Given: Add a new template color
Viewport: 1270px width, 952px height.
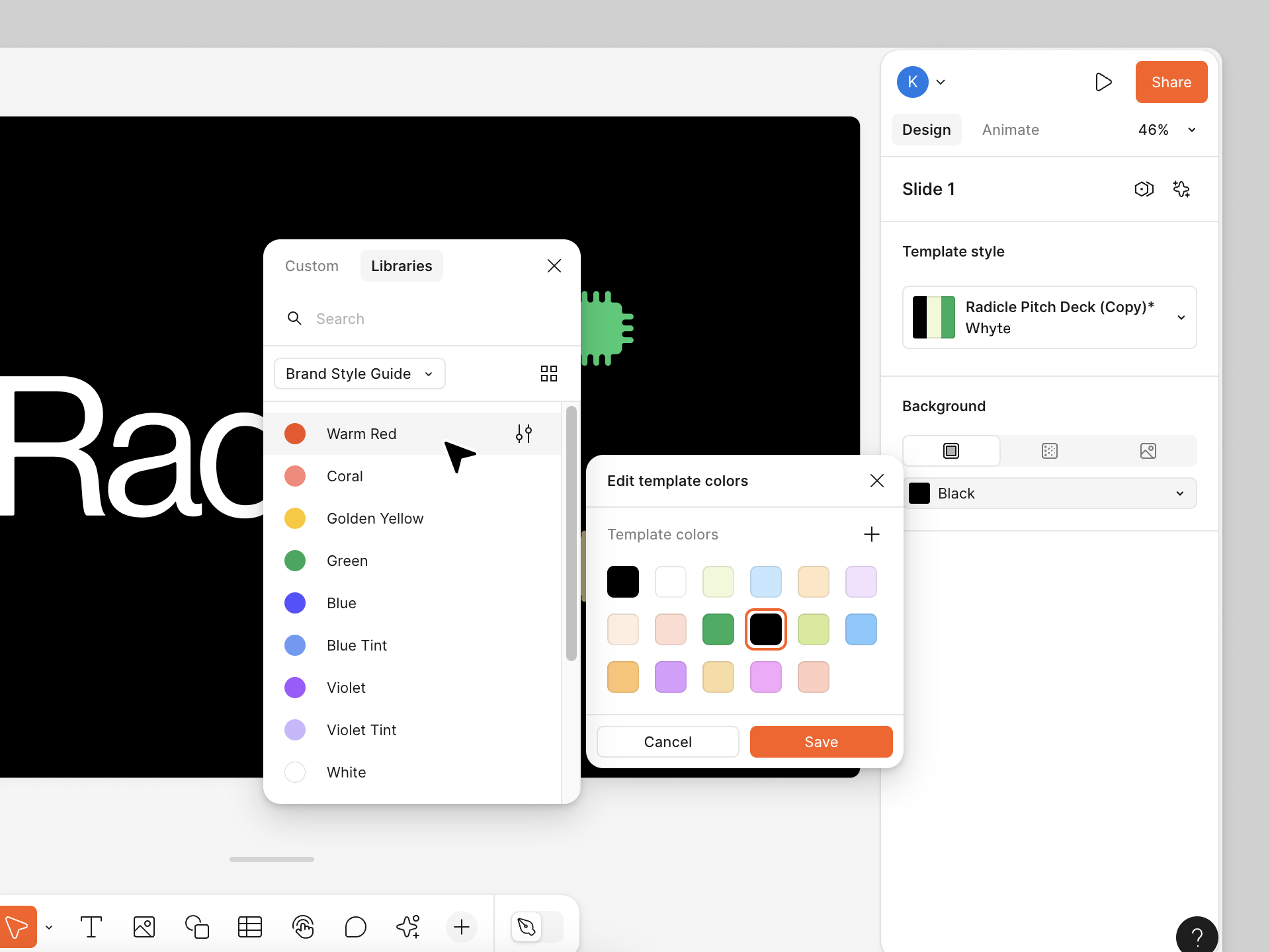Looking at the screenshot, I should pyautogui.click(x=872, y=534).
